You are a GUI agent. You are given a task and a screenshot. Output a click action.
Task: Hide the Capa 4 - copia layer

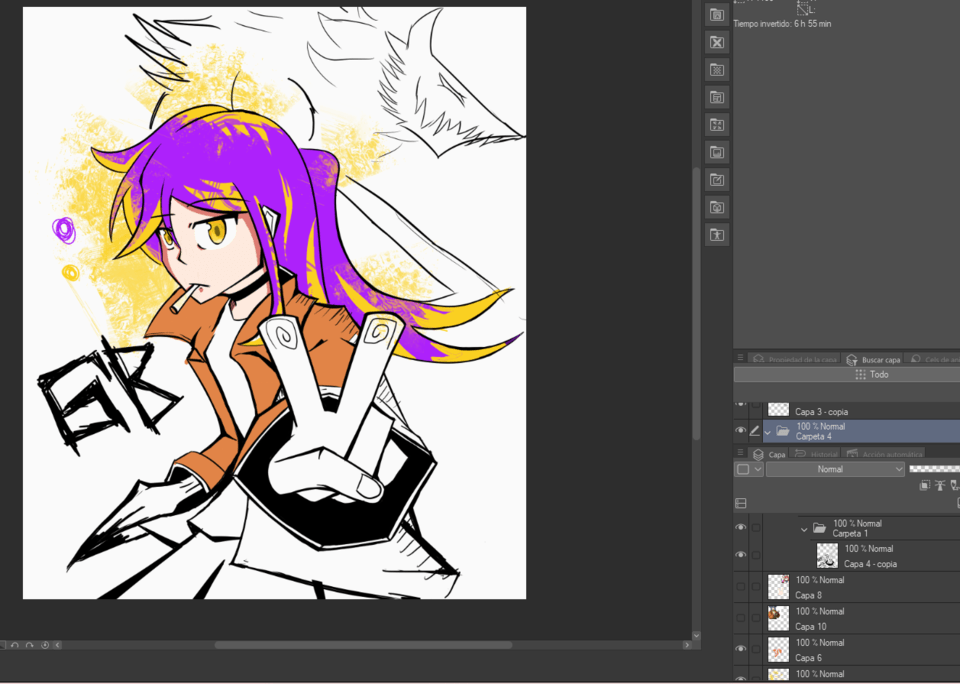point(740,555)
